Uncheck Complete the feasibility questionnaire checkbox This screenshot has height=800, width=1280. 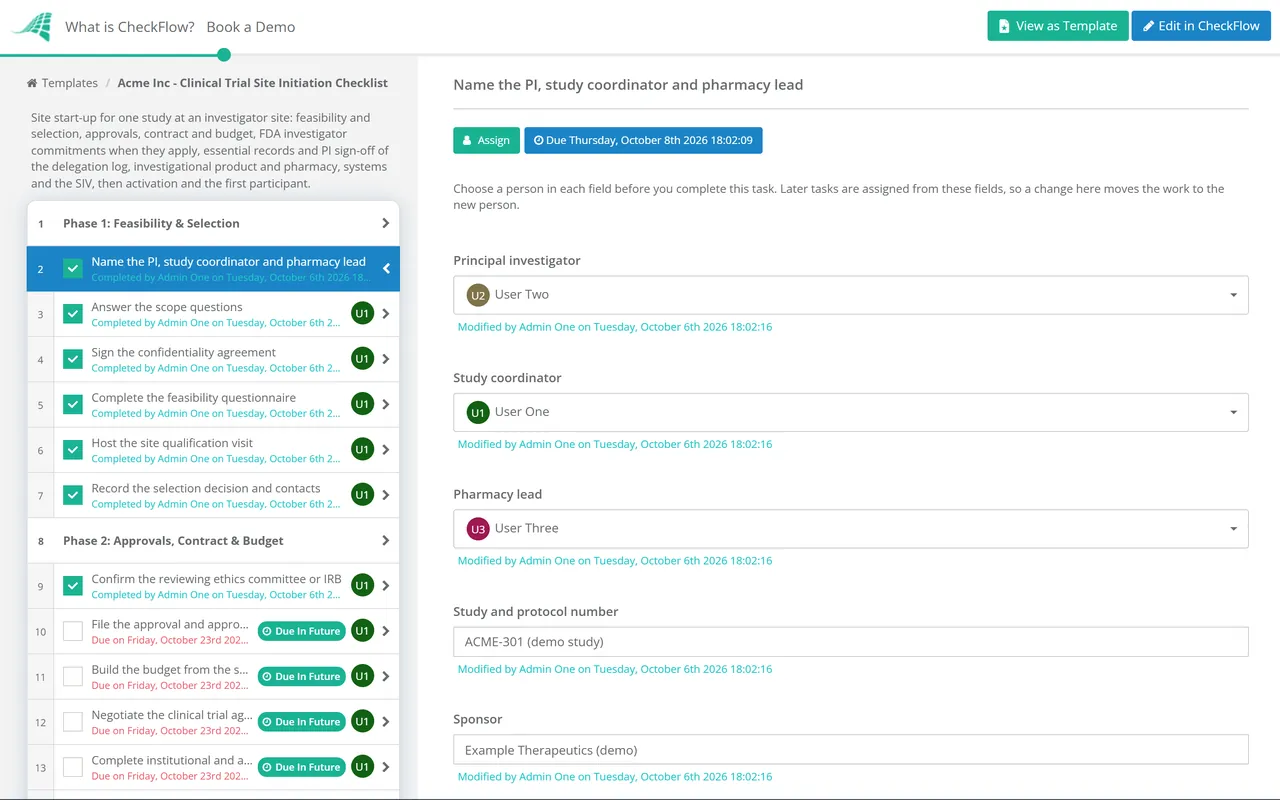point(73,405)
